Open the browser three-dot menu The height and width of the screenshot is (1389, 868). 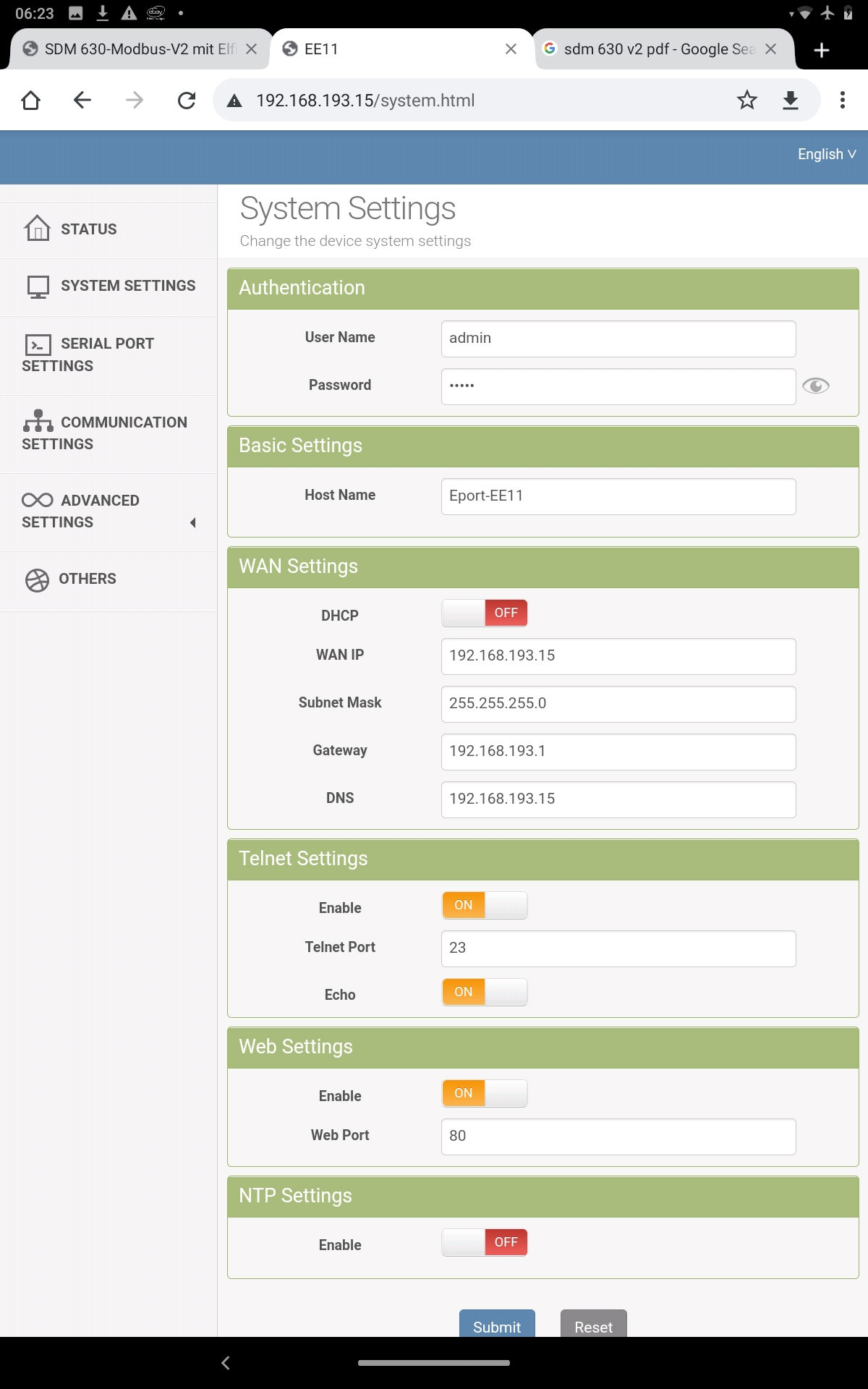[843, 100]
